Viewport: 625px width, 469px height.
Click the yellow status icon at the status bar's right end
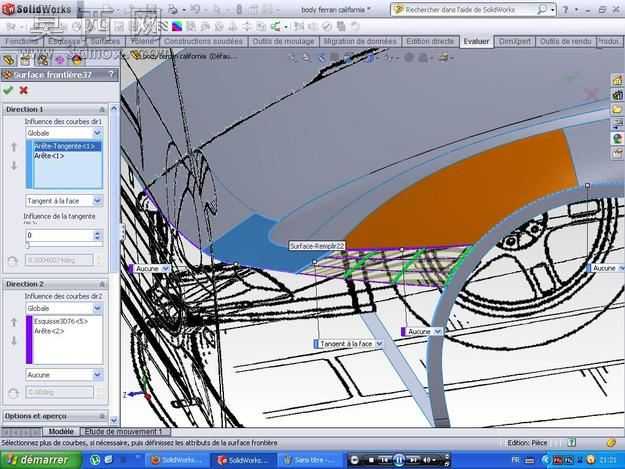click(611, 442)
